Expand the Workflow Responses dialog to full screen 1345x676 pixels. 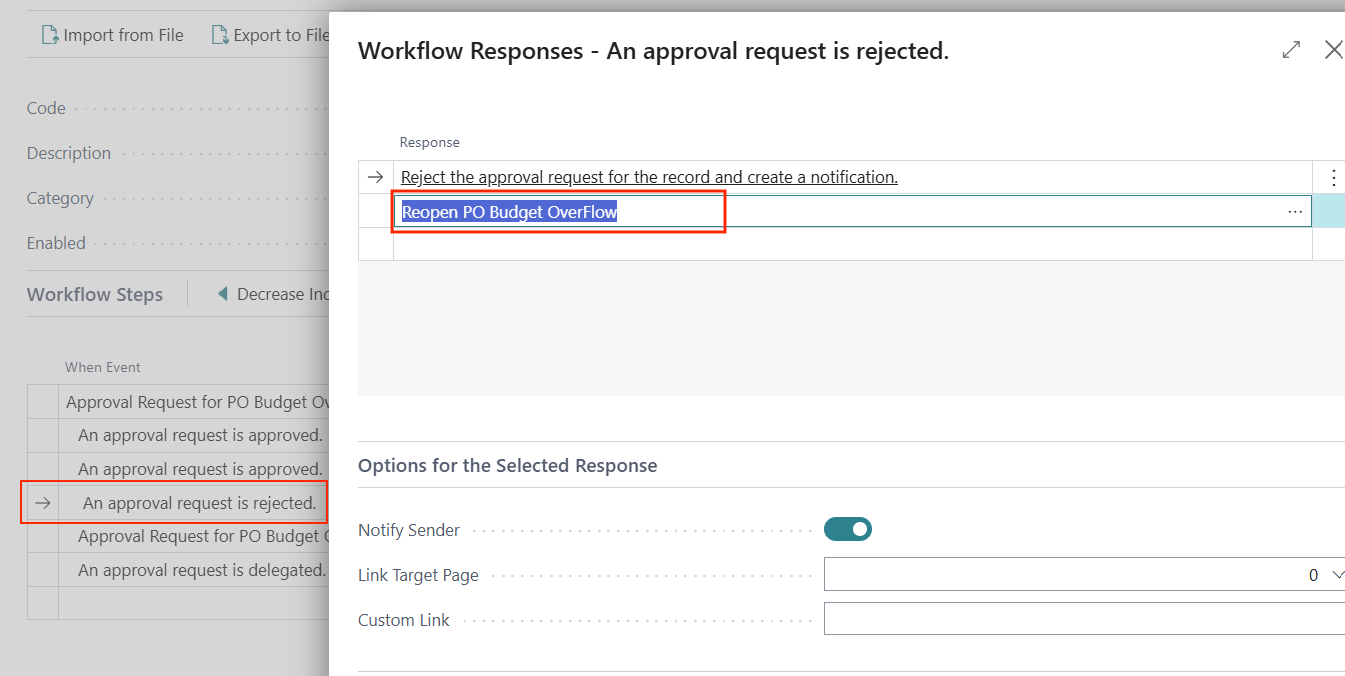point(1291,50)
